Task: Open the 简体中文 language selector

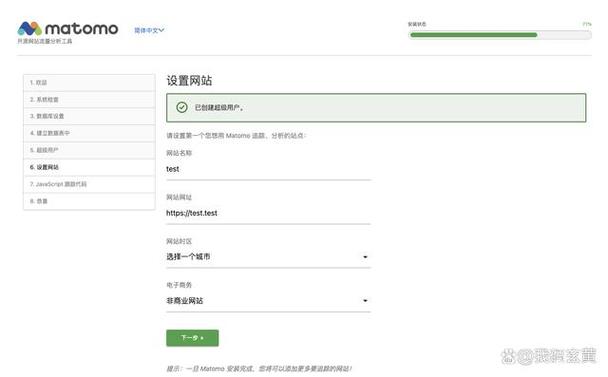Action: coord(149,30)
